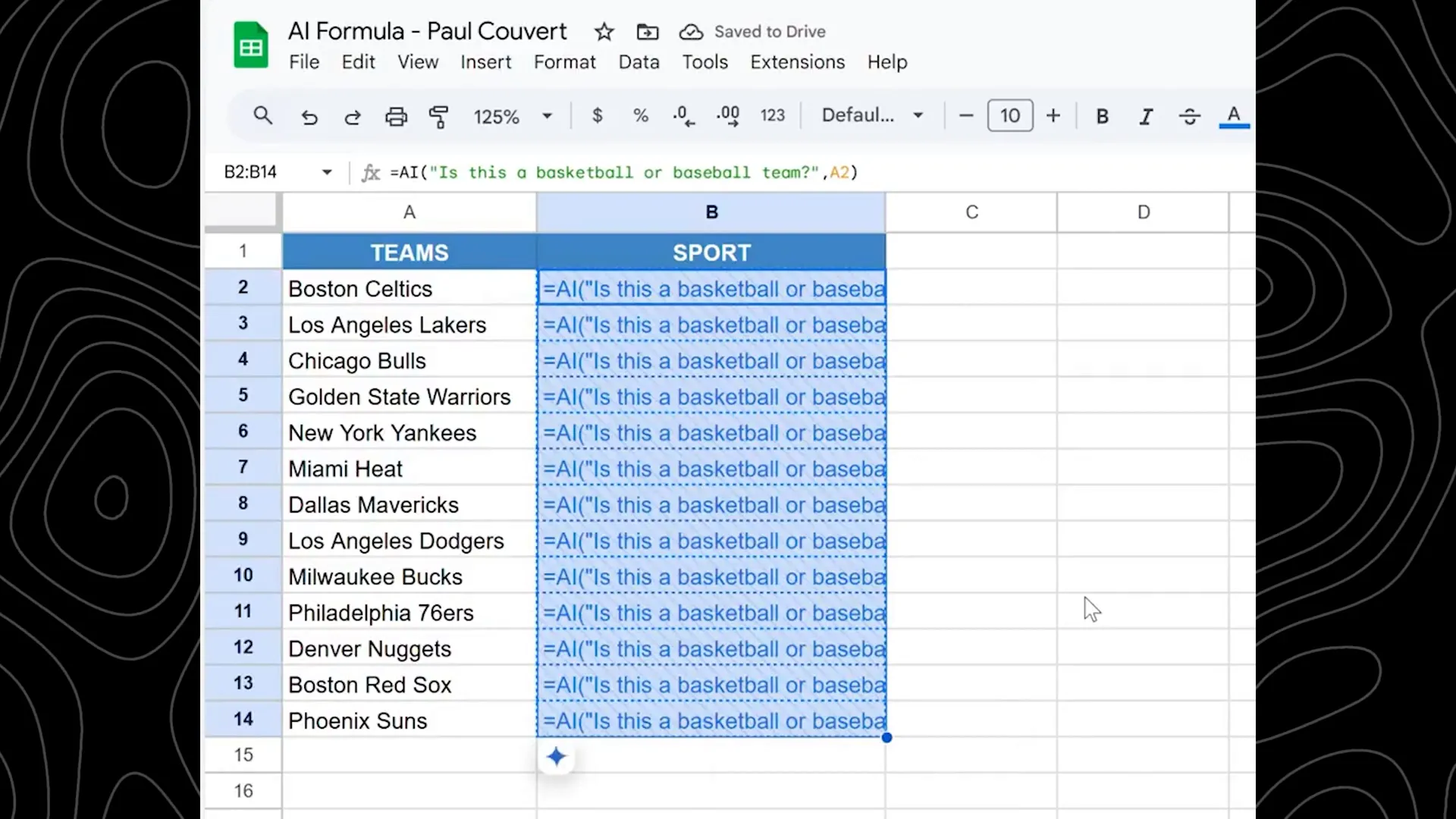This screenshot has width=1456, height=819.
Task: Toggle italic formatting
Action: click(1146, 116)
